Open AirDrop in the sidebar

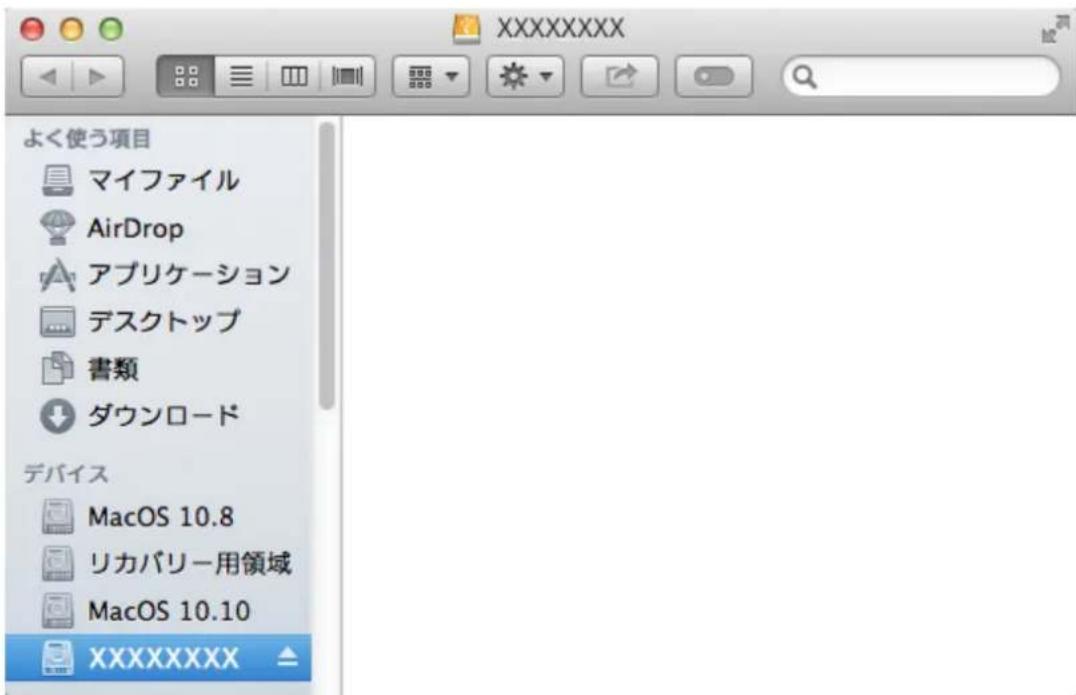(x=158, y=228)
